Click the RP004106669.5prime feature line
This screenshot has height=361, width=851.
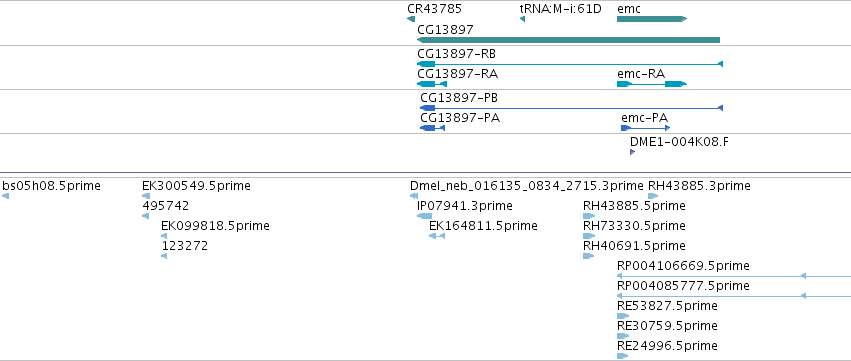(x=734, y=276)
